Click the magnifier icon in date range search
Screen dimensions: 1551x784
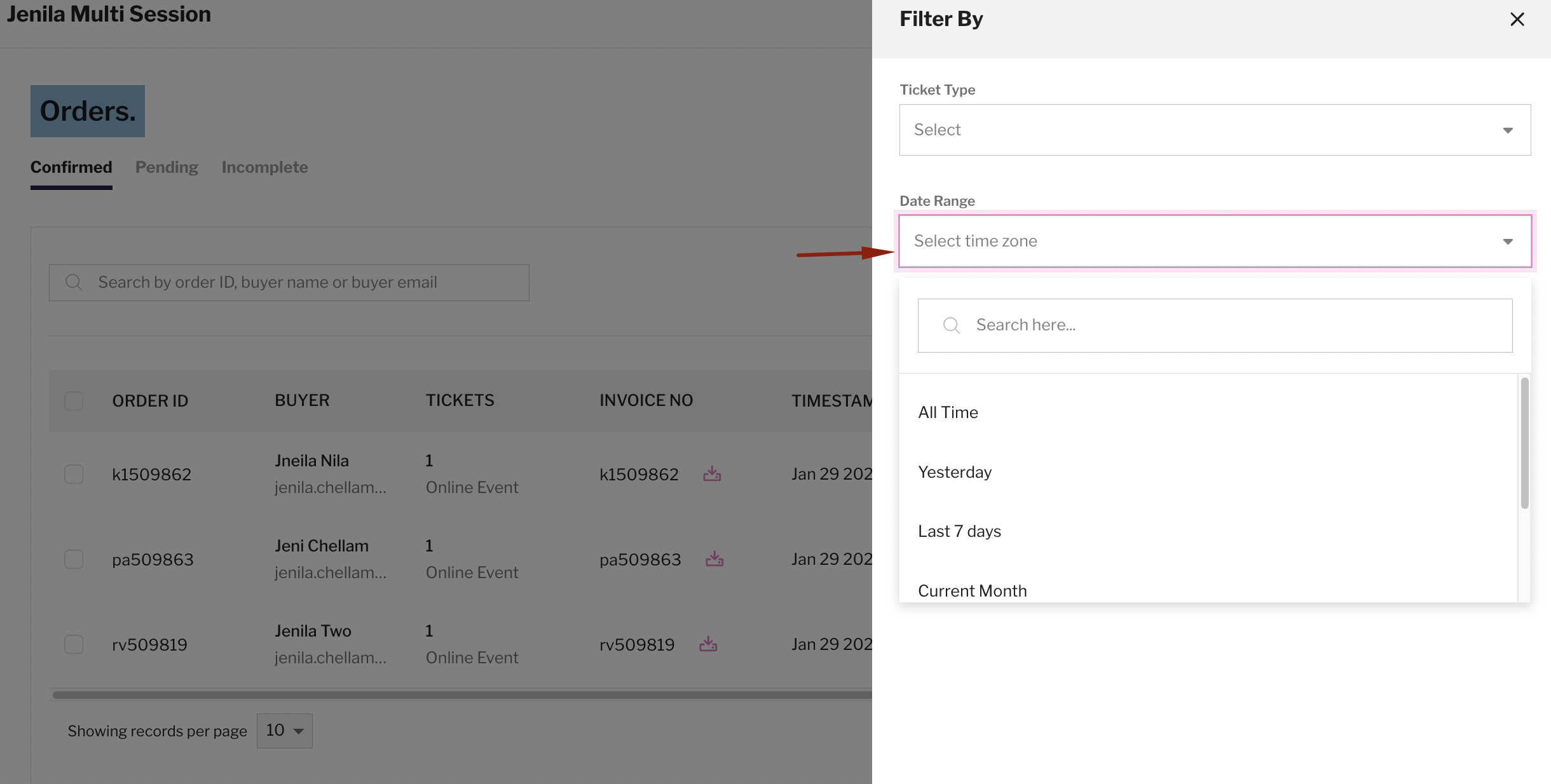[x=951, y=325]
